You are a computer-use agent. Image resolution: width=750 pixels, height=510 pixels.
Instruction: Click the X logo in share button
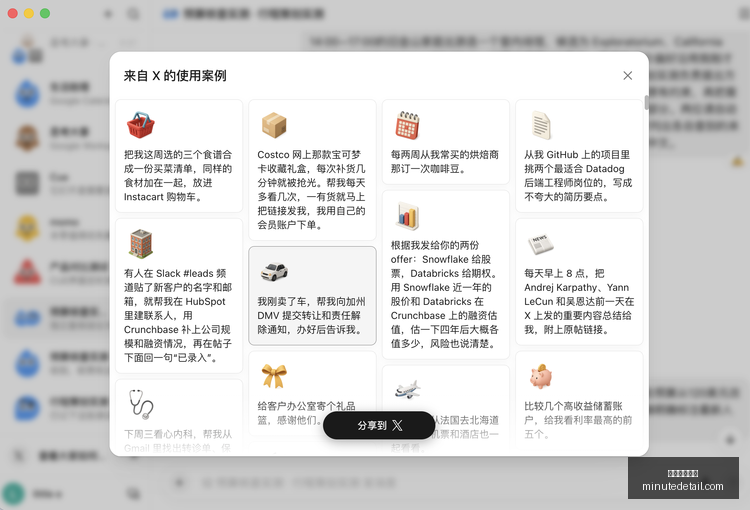point(397,425)
